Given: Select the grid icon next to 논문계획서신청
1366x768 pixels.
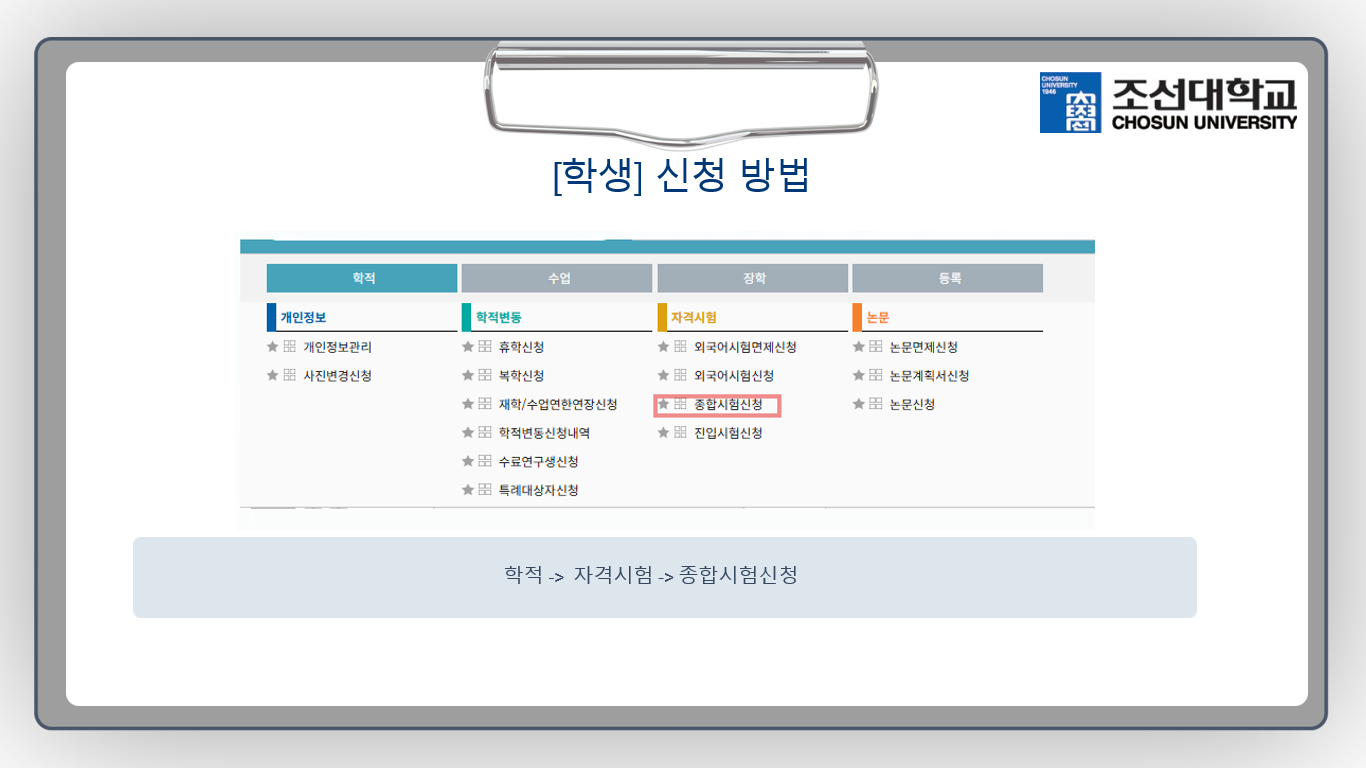Looking at the screenshot, I should coord(875,375).
